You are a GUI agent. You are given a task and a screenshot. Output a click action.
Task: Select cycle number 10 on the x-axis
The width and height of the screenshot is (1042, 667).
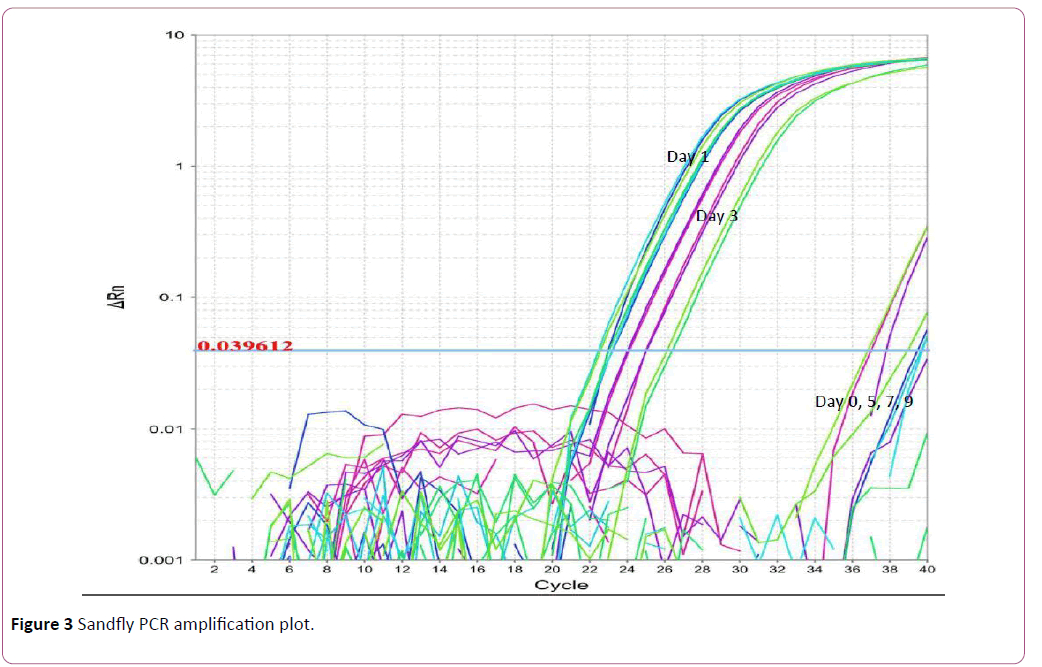point(364,569)
